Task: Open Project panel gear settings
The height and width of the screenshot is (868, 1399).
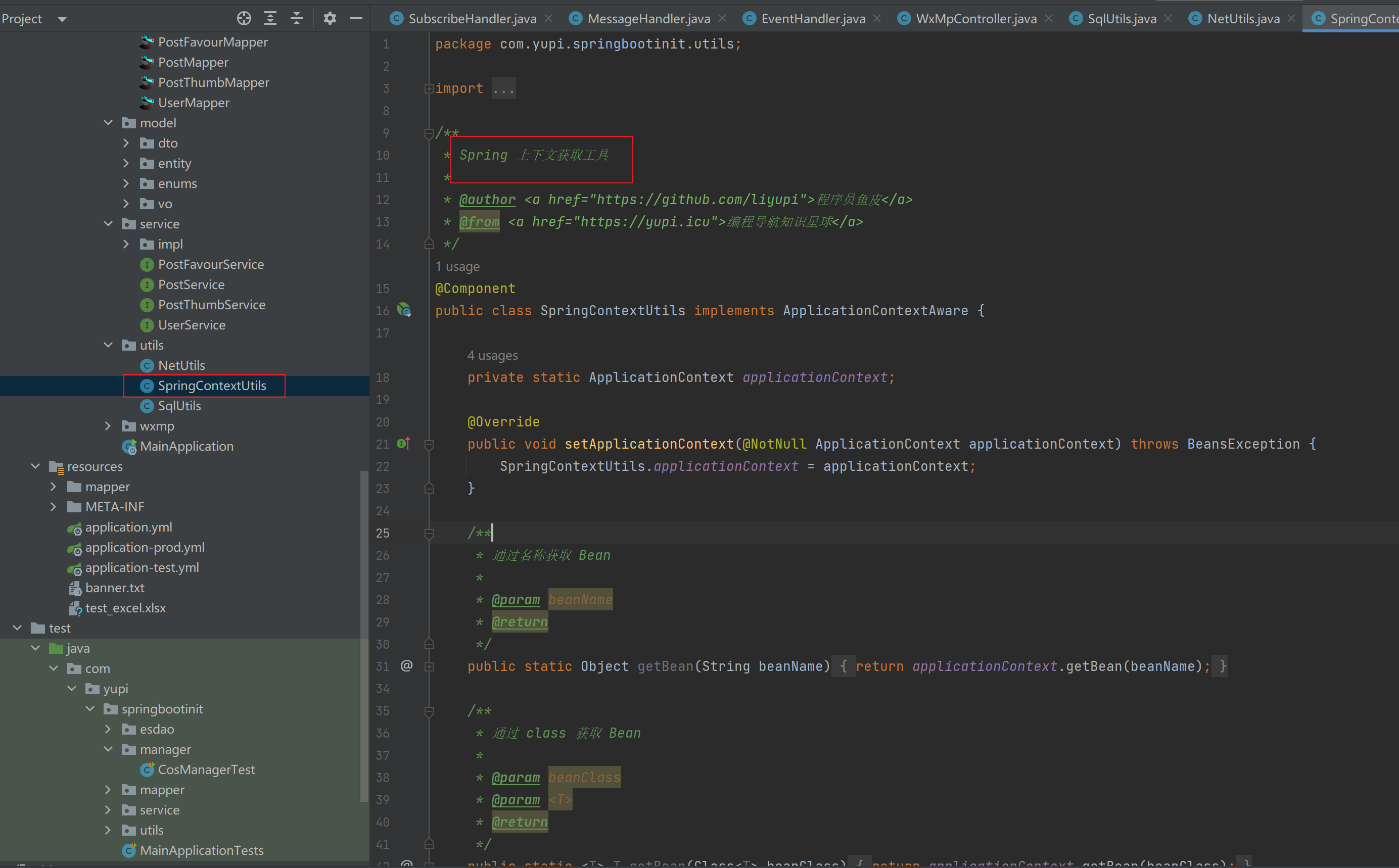Action: click(330, 18)
